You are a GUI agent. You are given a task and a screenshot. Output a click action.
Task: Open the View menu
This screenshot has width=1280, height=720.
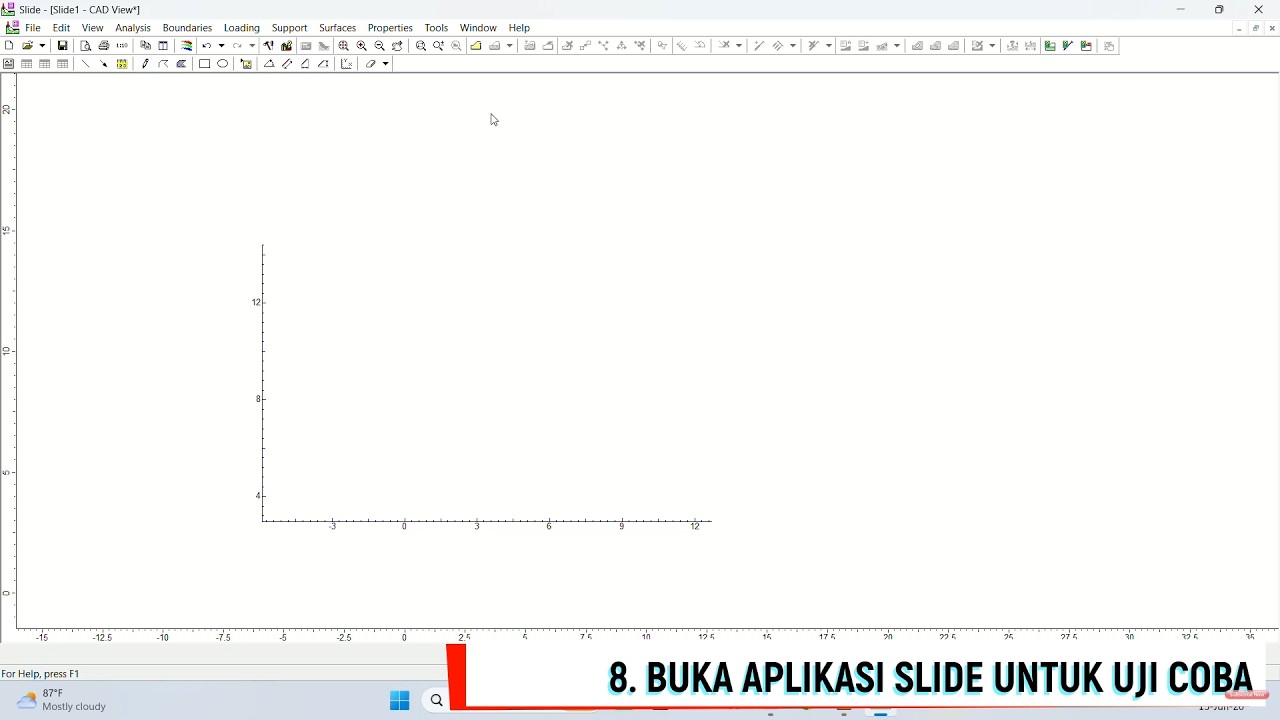tap(93, 28)
